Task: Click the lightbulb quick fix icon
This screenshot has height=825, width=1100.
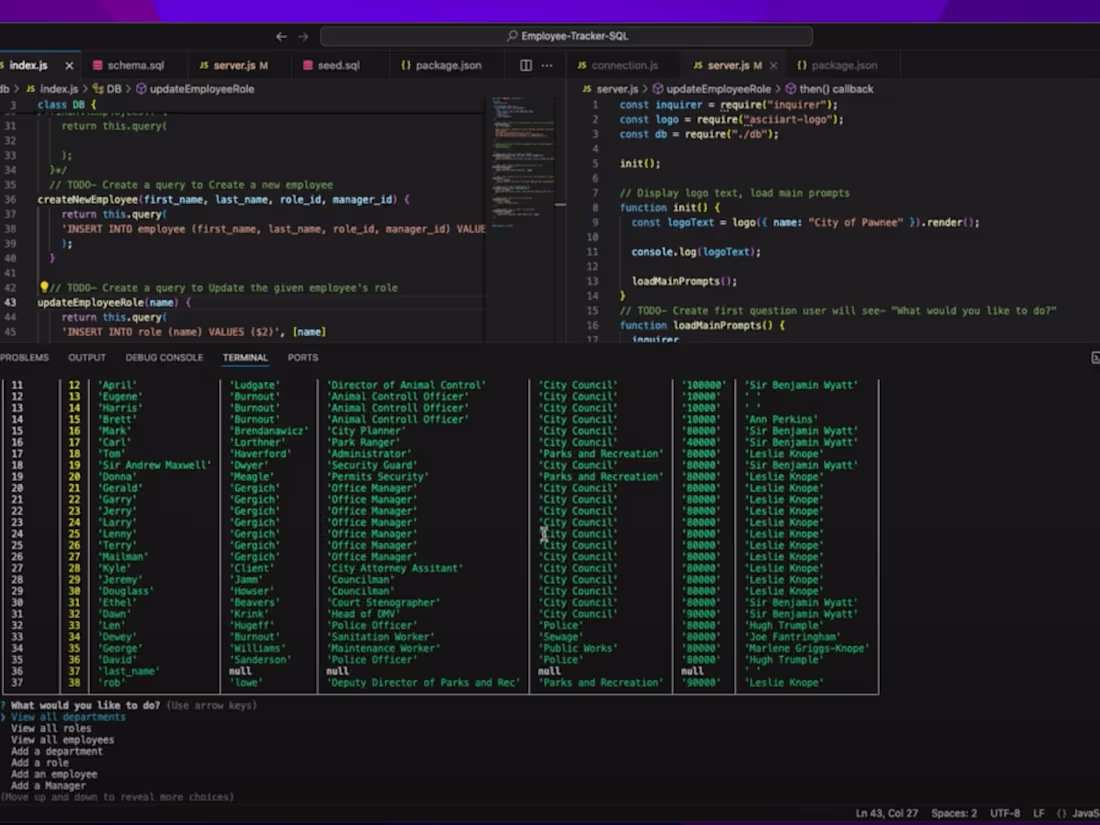Action: click(x=43, y=287)
